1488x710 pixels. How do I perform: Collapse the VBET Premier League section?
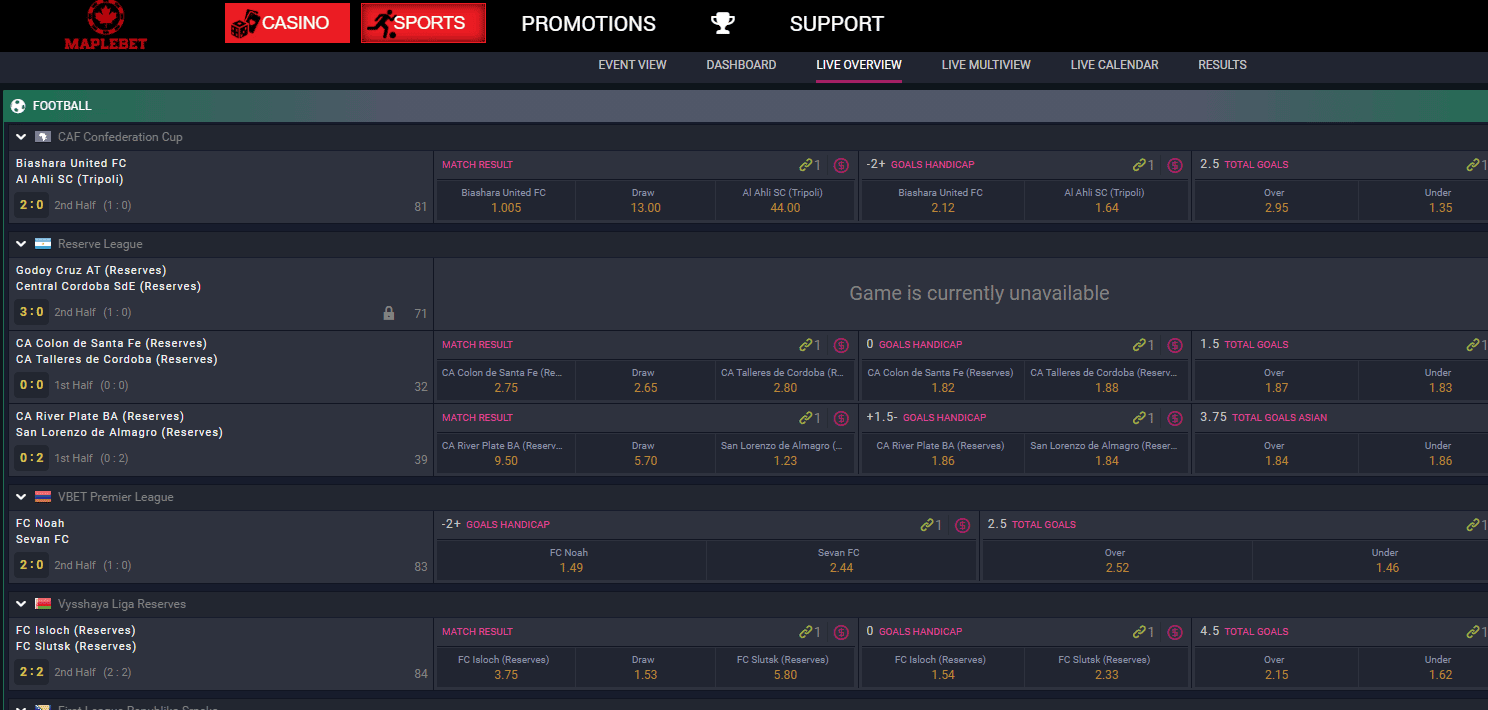pos(21,497)
